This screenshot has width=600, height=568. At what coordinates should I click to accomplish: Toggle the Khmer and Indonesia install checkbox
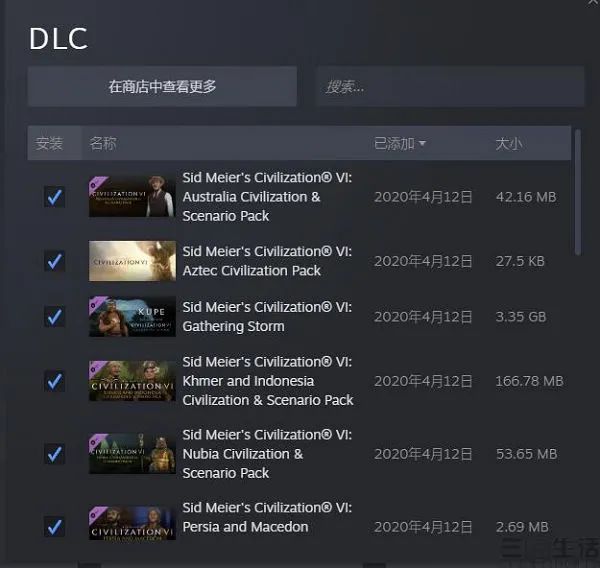click(x=54, y=381)
